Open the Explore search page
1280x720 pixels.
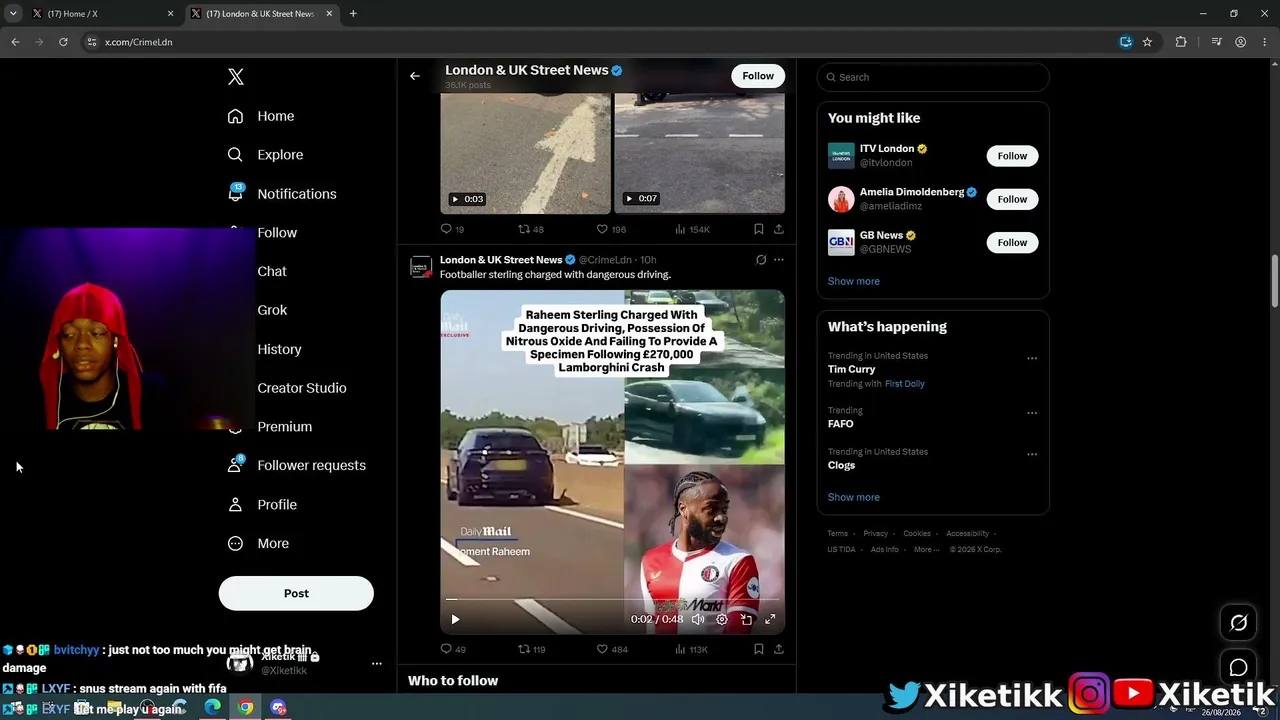[x=265, y=155]
